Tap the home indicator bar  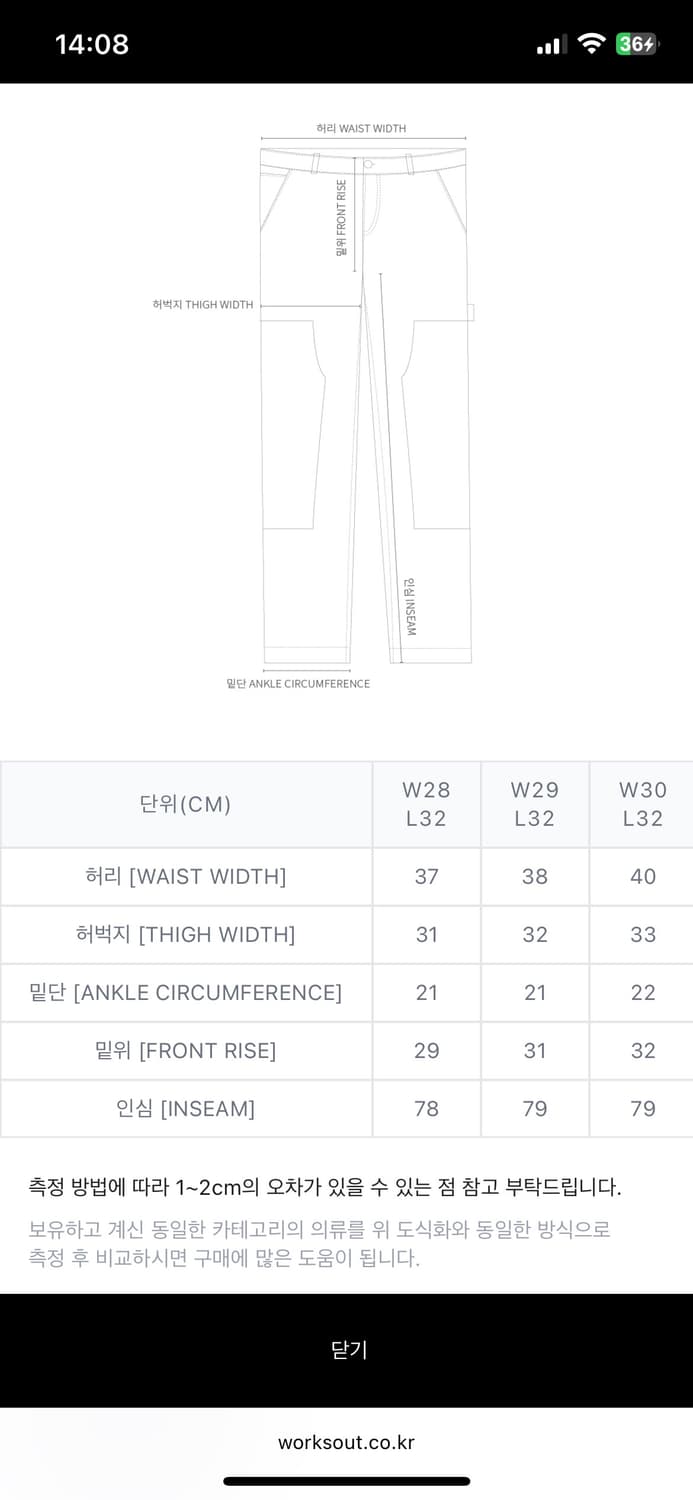tap(346, 1481)
